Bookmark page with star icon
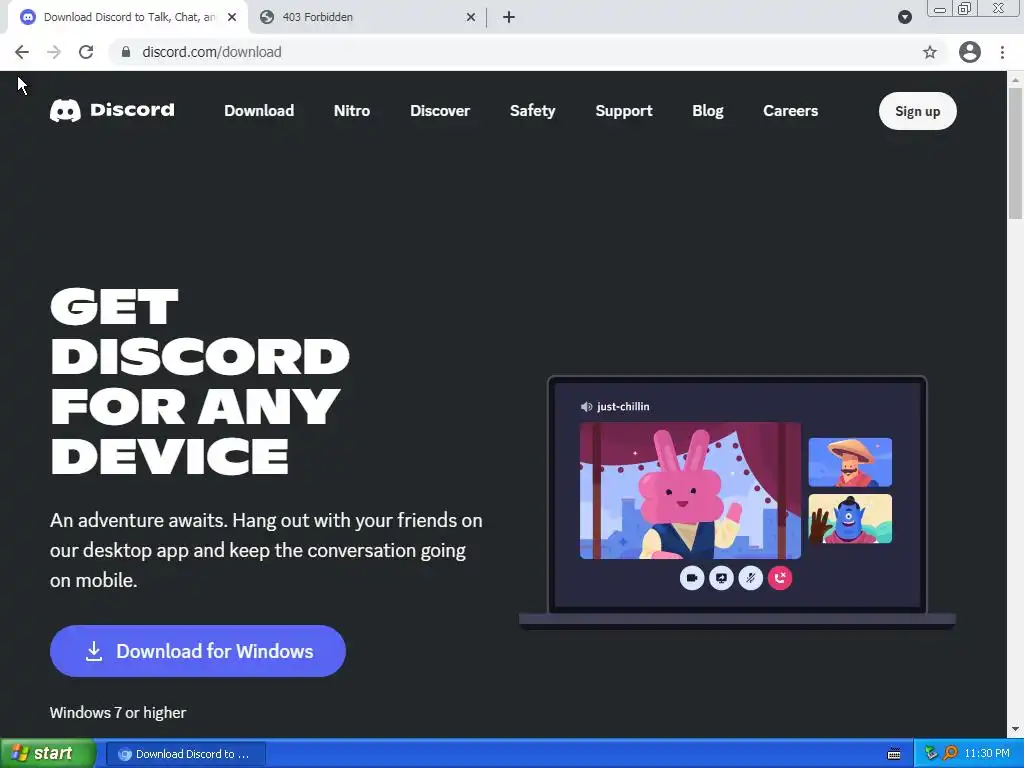The image size is (1024, 768). coord(930,52)
